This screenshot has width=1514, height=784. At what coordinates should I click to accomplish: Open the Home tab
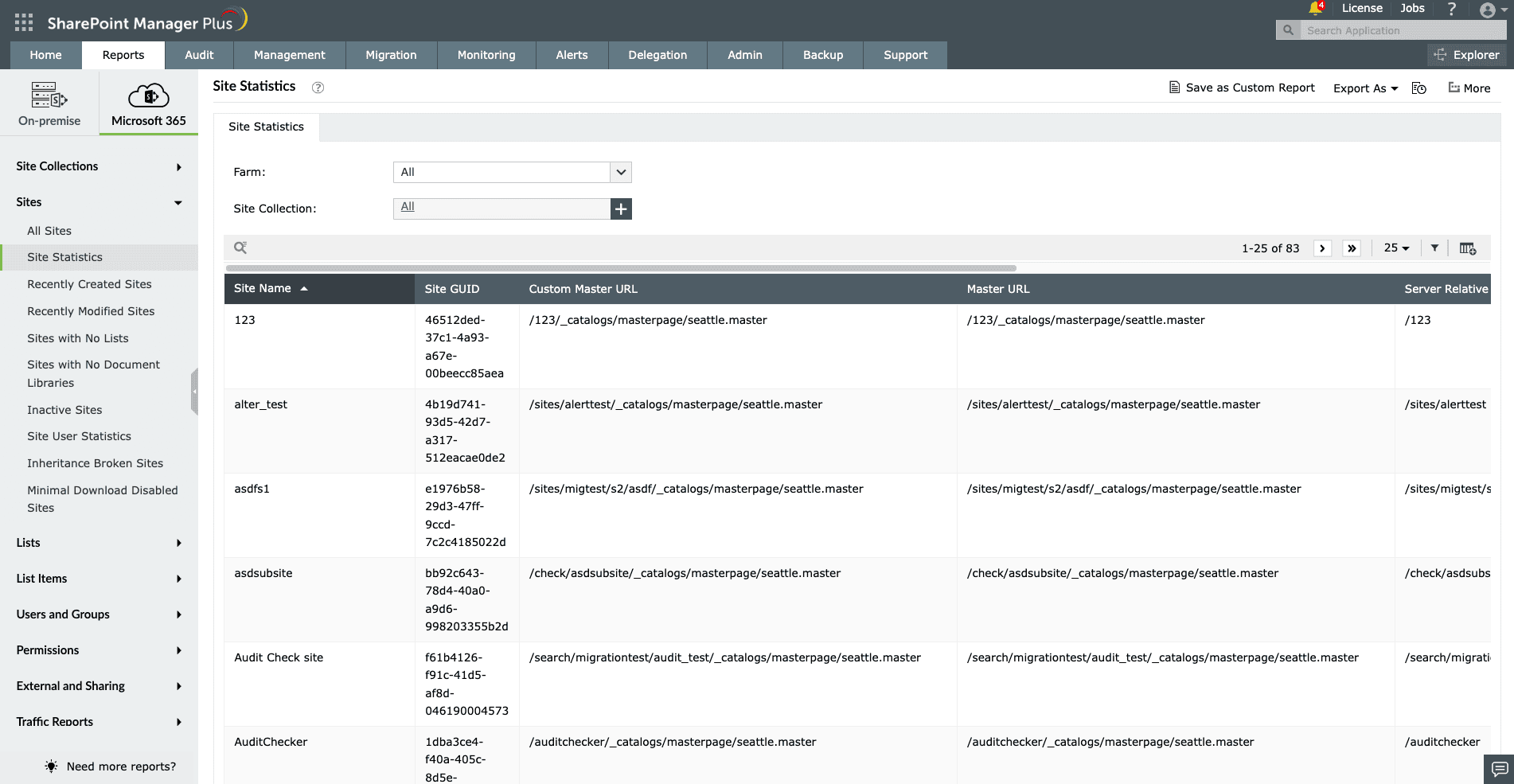(45, 55)
